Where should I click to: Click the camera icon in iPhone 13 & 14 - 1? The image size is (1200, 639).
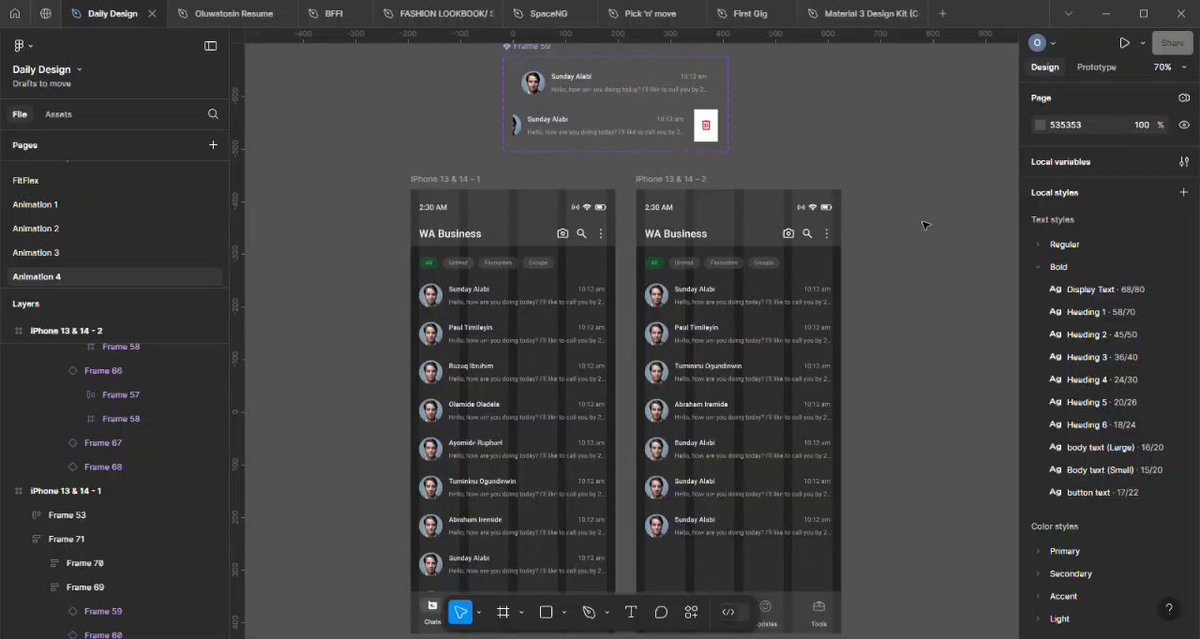(x=563, y=233)
